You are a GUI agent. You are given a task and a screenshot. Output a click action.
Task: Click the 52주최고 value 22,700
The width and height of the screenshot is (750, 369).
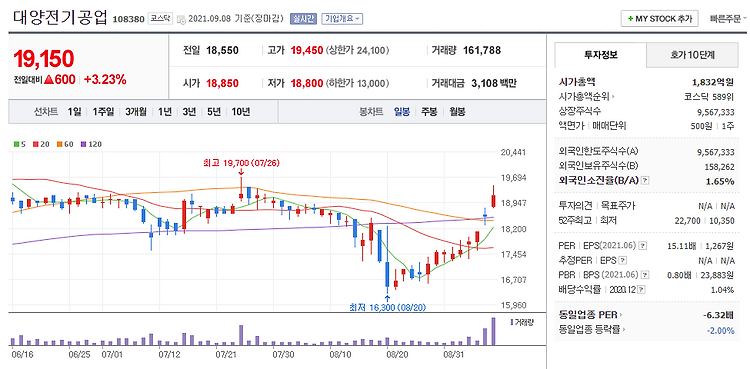pos(688,220)
